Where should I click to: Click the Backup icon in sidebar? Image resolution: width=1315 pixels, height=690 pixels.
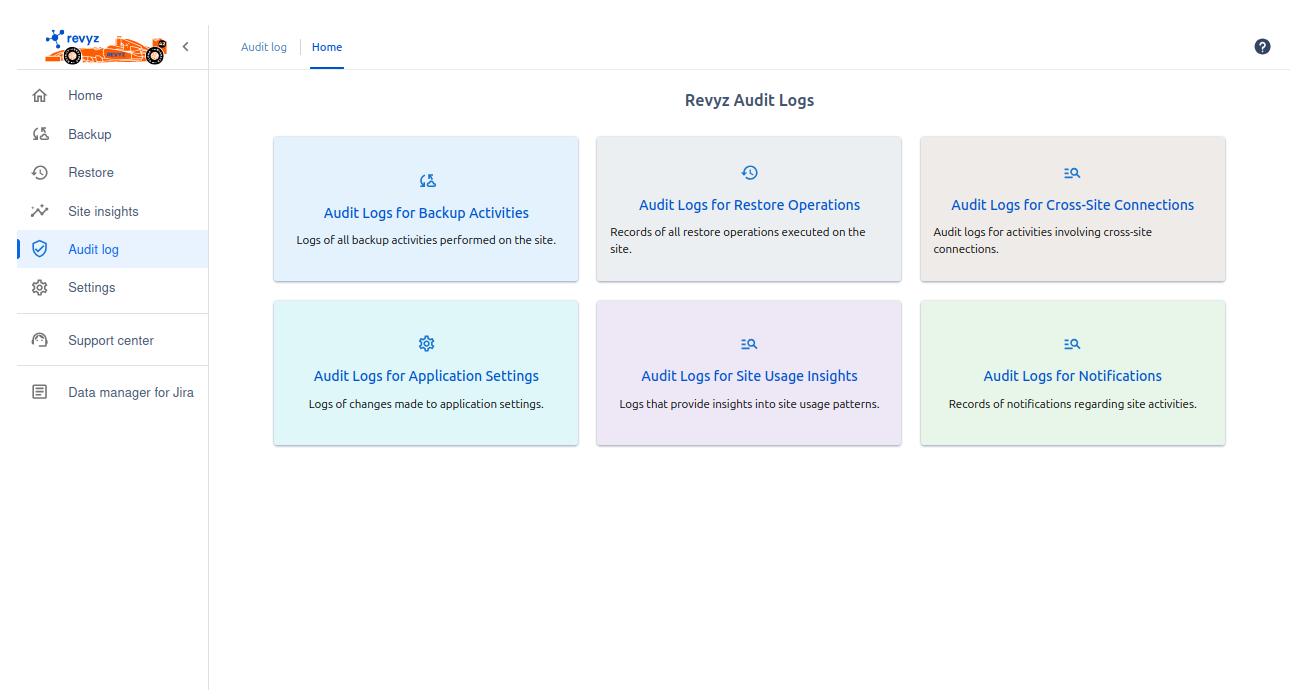(x=40, y=134)
